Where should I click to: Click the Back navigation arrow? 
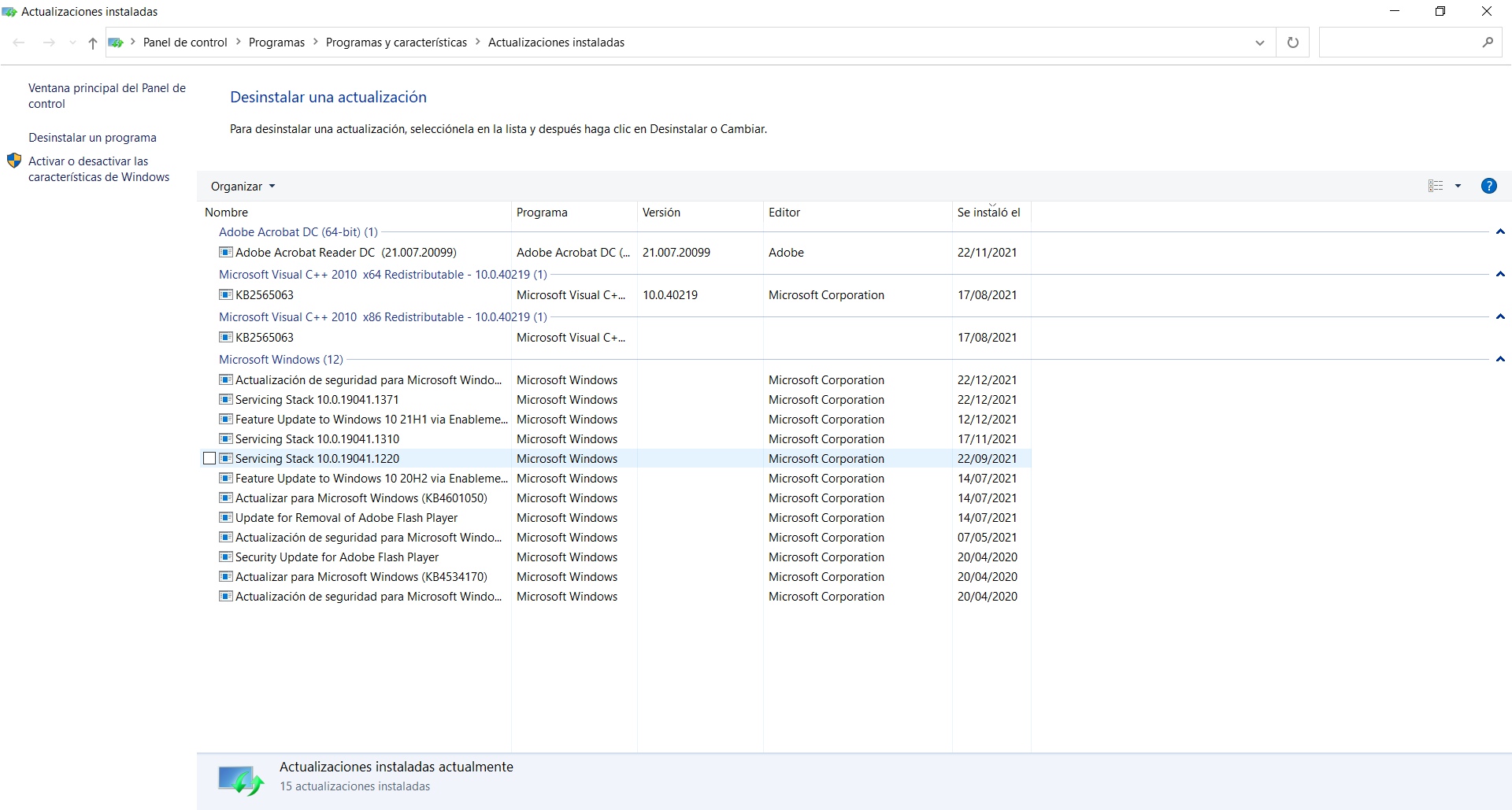pyautogui.click(x=19, y=43)
